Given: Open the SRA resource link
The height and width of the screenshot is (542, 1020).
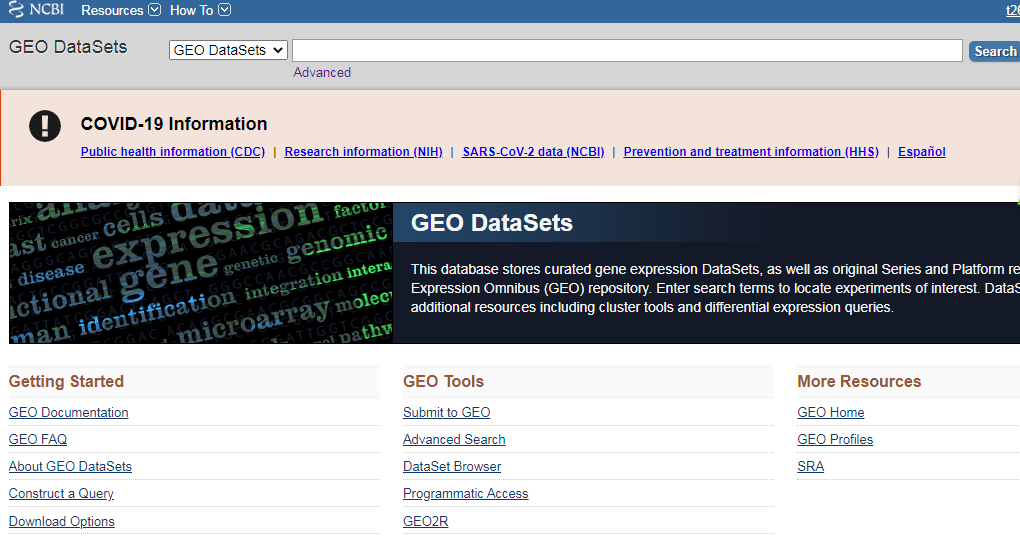Looking at the screenshot, I should (810, 466).
